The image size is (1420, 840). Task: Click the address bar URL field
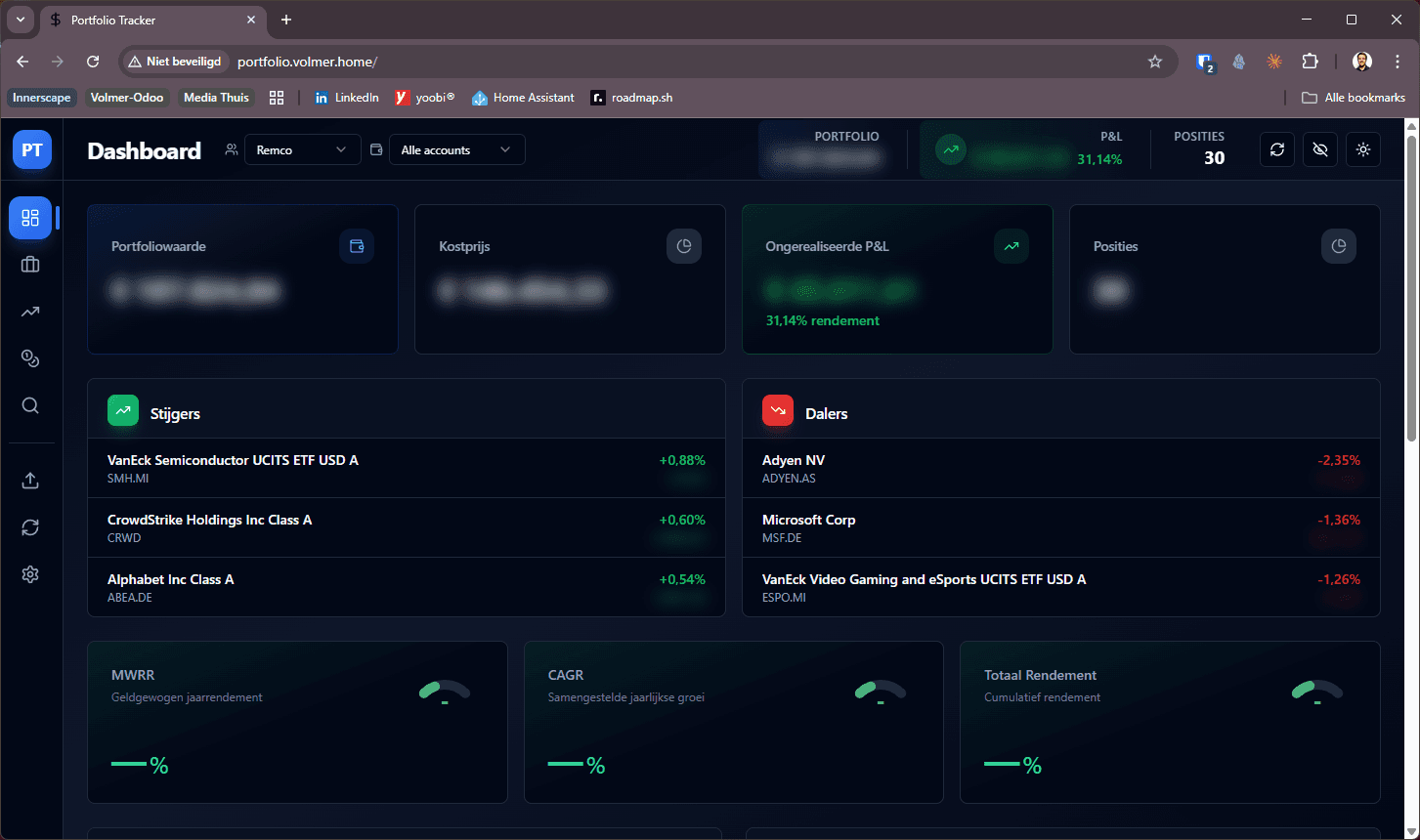pos(684,62)
